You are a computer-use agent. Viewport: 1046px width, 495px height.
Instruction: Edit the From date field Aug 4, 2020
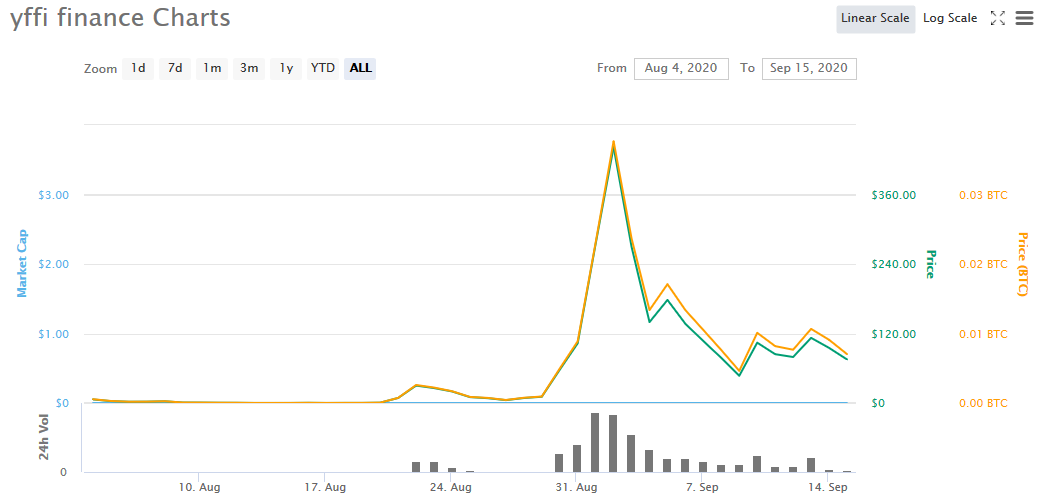point(681,68)
